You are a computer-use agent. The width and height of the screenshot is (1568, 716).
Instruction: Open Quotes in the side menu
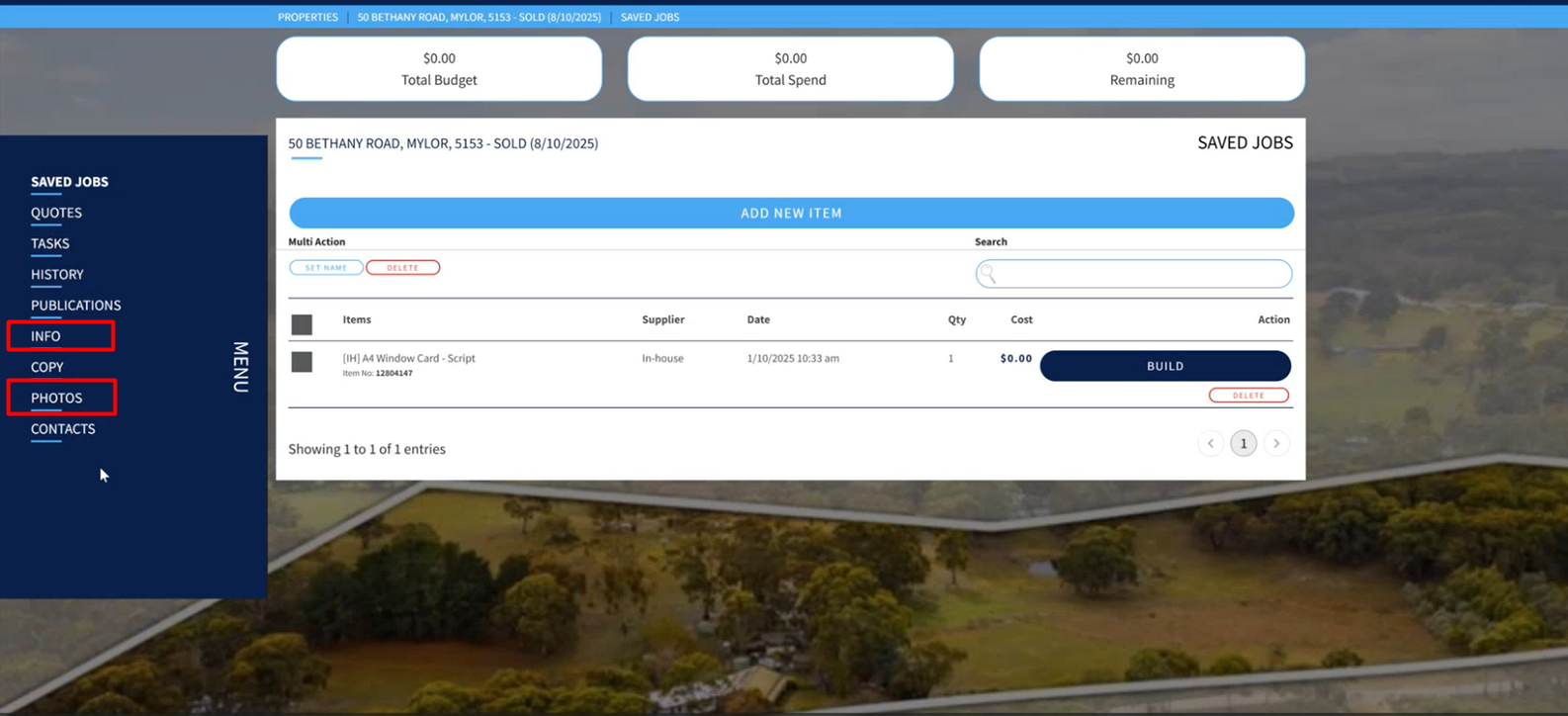tap(56, 213)
